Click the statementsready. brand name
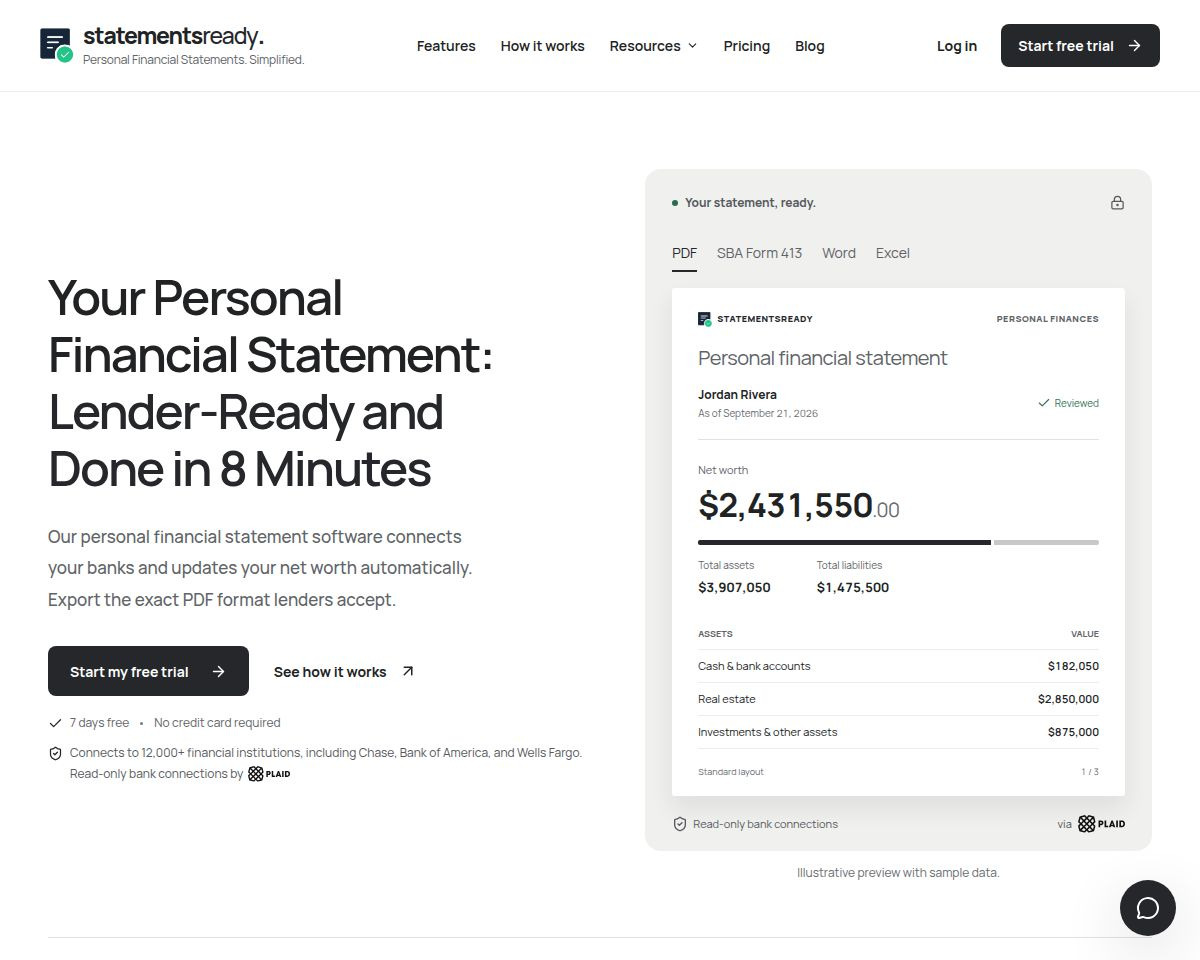Viewport: 1200px width, 960px height. click(x=173, y=37)
